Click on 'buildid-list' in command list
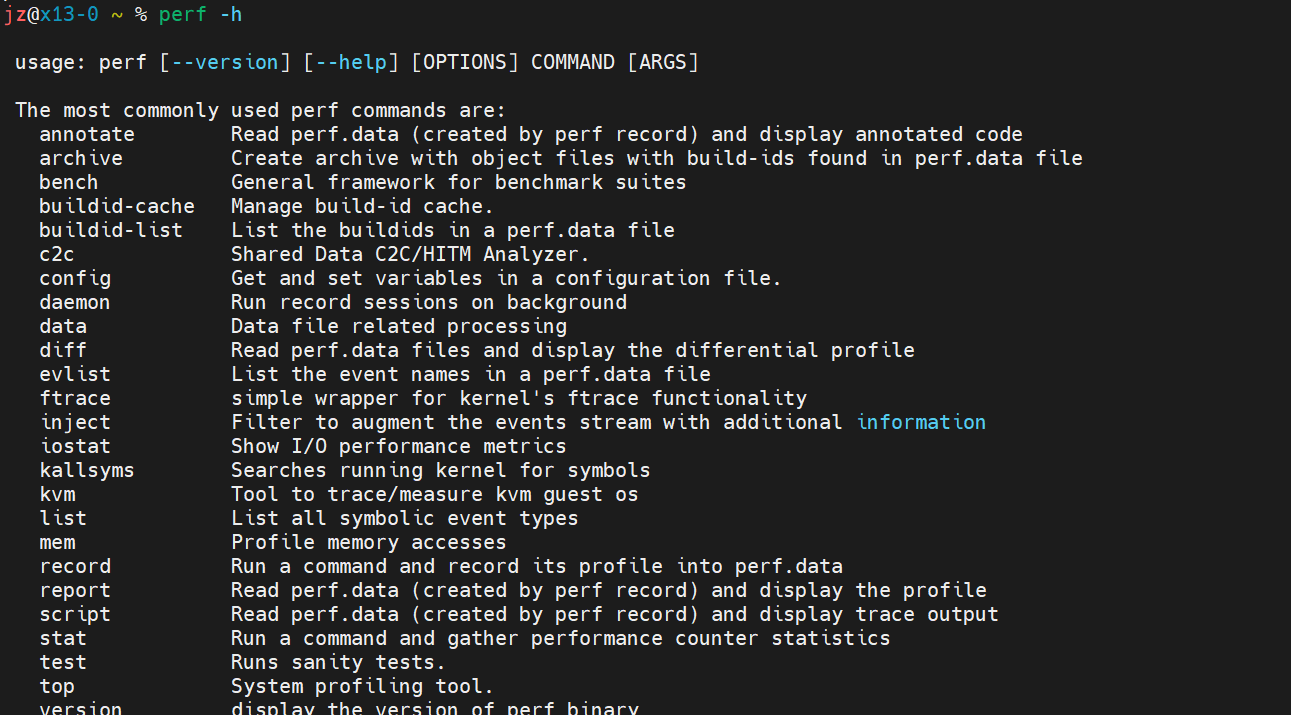The width and height of the screenshot is (1291, 715). click(111, 230)
